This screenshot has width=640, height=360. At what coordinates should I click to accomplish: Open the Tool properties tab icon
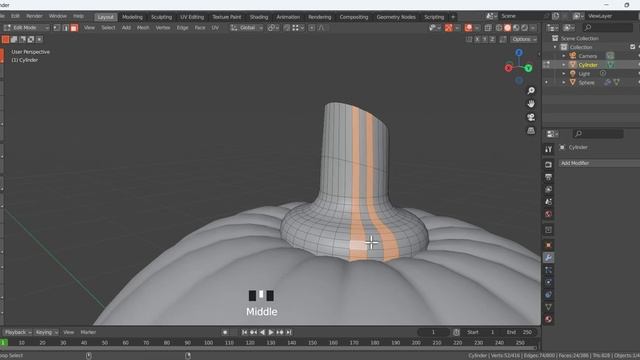coord(548,149)
